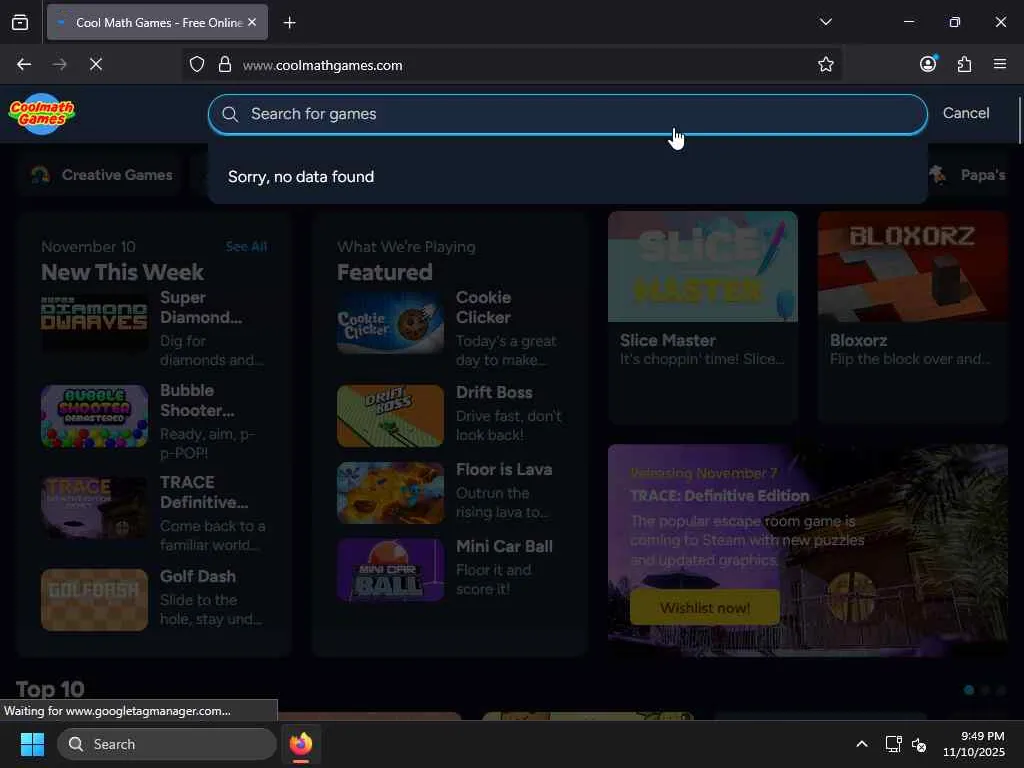Viewport: 1024px width, 768px height.
Task: Open the taskbar clock and date
Action: click(973, 744)
